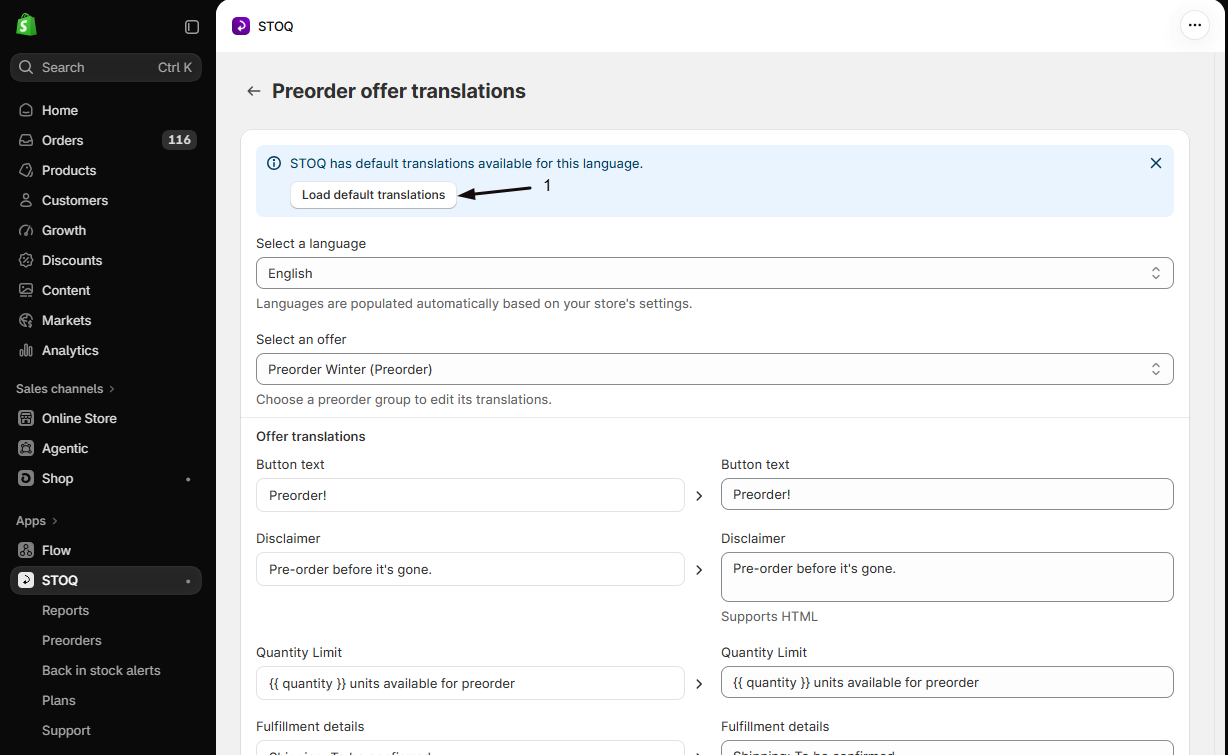Click the Shop channel icon
This screenshot has height=755, width=1228.
(26, 478)
